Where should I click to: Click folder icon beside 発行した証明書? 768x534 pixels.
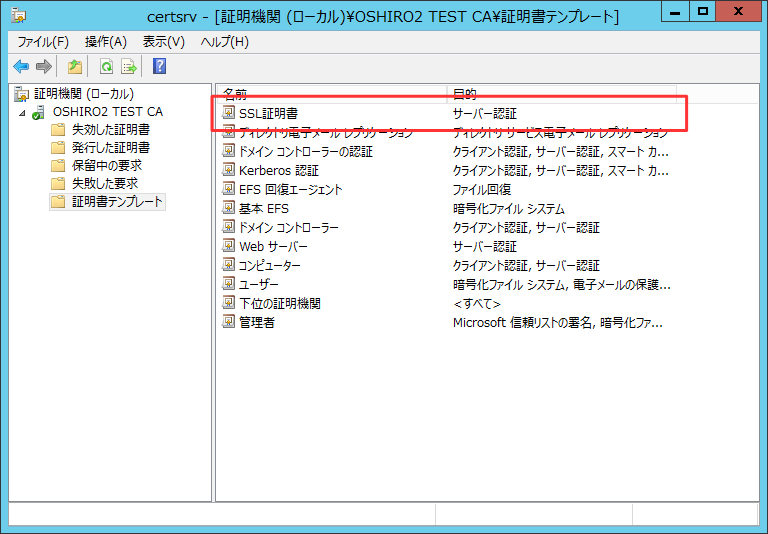coord(58,148)
